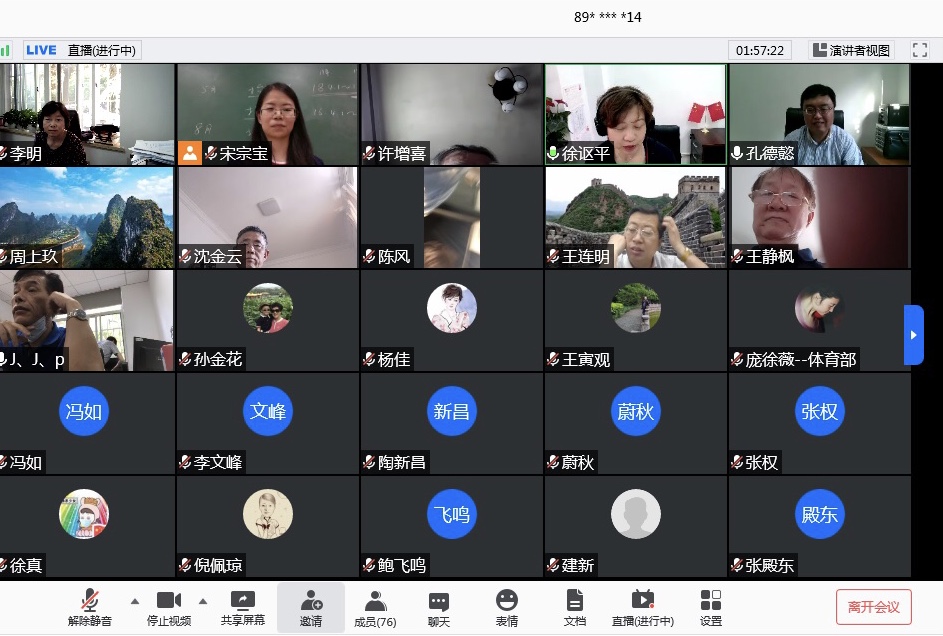
Task: Expand video options arrow beside camera
Action: pyautogui.click(x=203, y=601)
